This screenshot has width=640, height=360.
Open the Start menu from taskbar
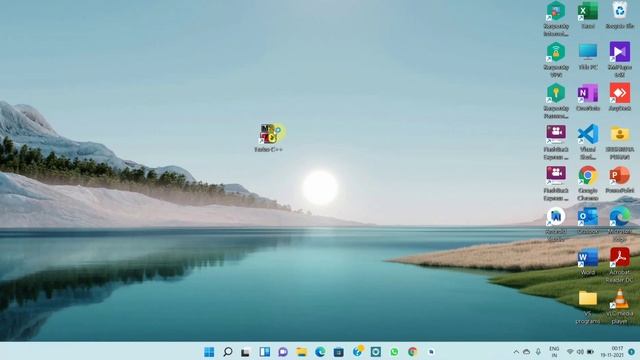point(209,352)
